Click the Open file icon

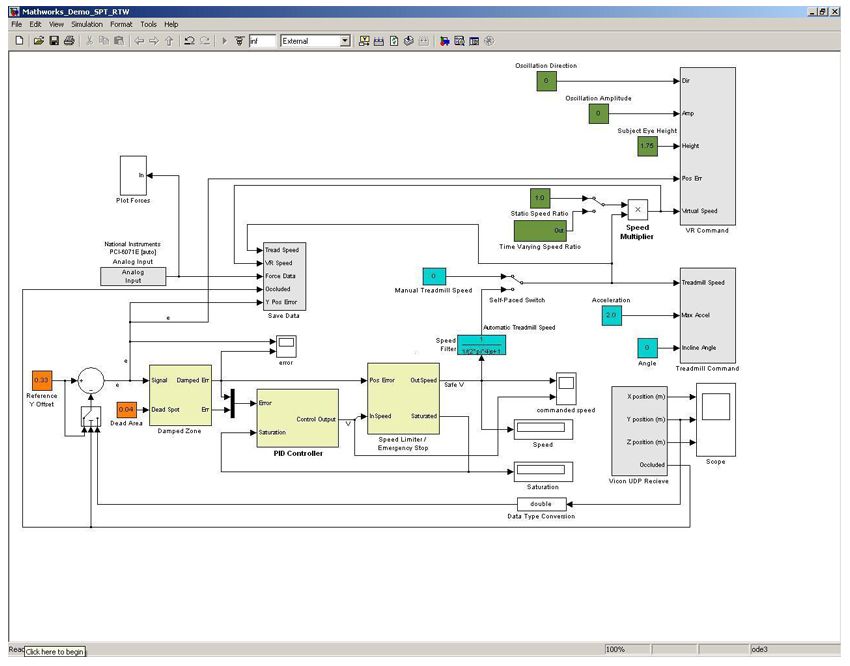click(38, 41)
